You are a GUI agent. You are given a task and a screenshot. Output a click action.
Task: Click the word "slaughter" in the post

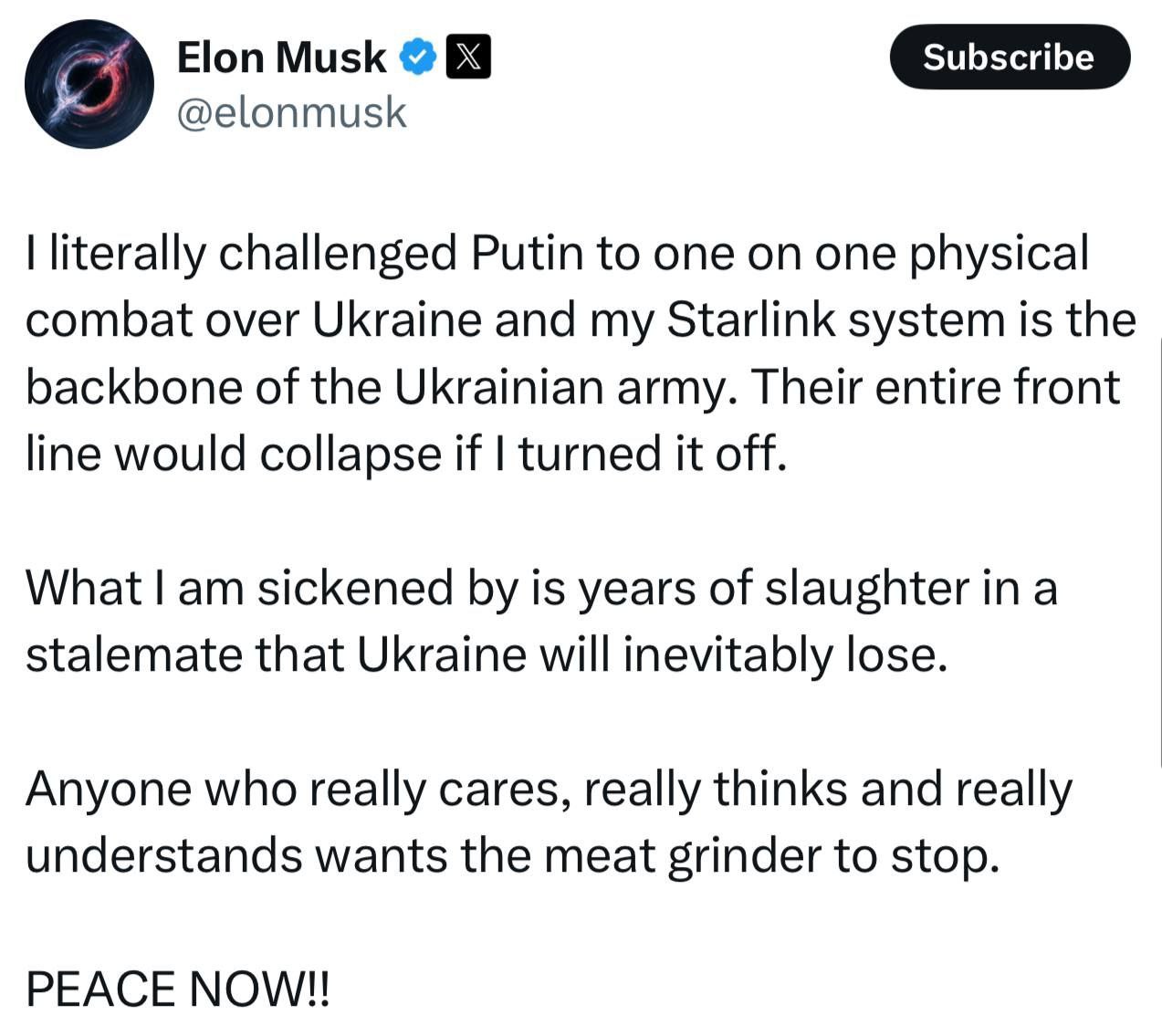click(867, 588)
